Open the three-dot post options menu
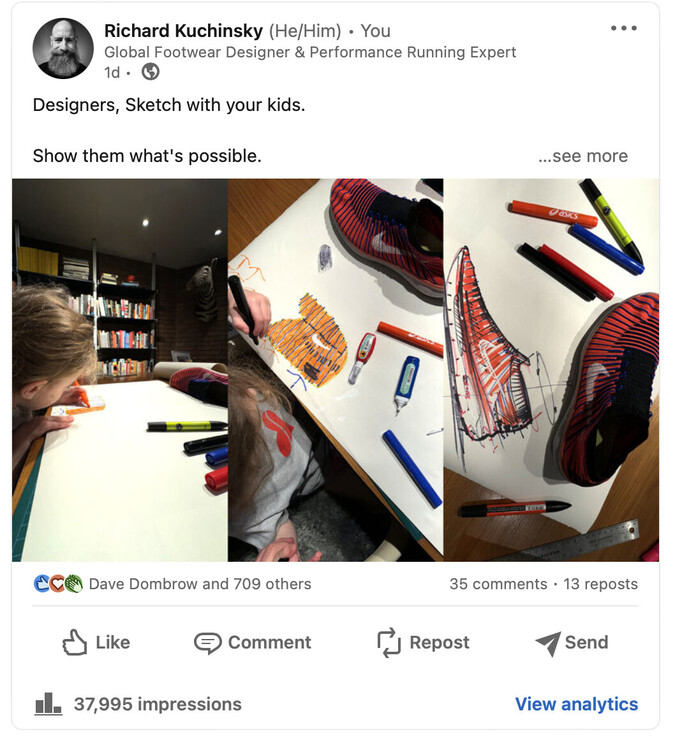This screenshot has height=741, width=675. coord(623,28)
